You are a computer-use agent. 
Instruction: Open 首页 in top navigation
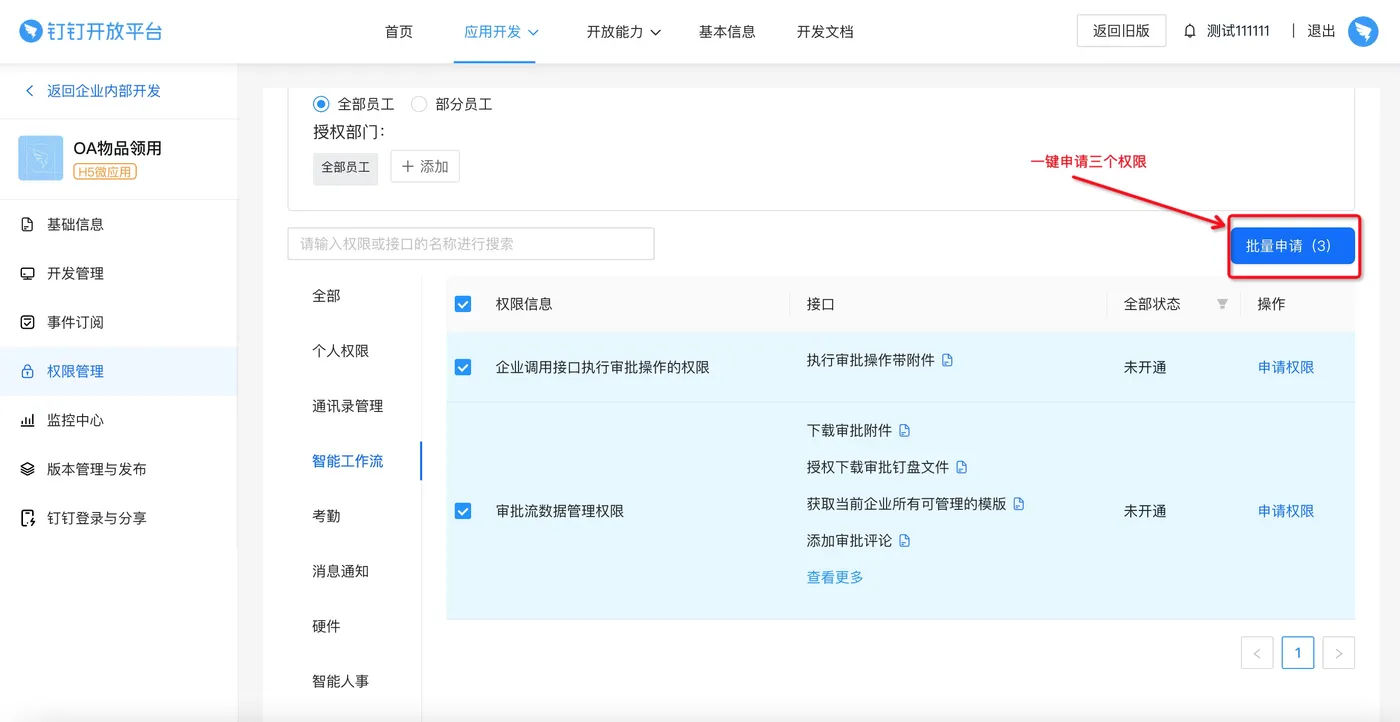(399, 32)
